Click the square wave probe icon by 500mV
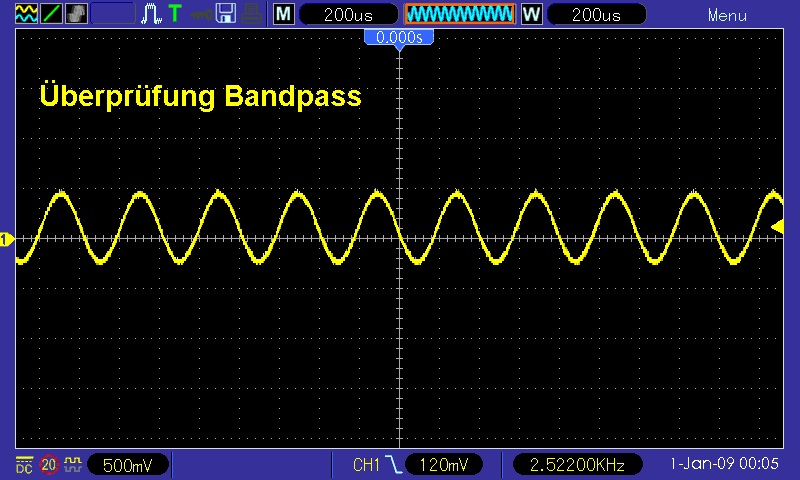Image resolution: width=800 pixels, height=480 pixels. click(x=72, y=464)
